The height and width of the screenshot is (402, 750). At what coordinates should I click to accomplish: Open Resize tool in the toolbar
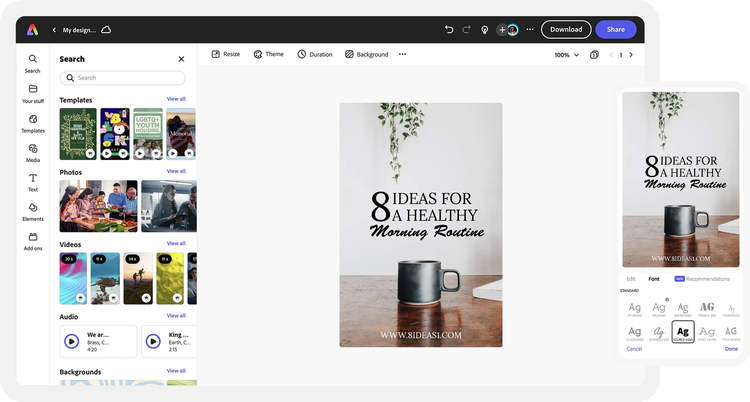(226, 54)
